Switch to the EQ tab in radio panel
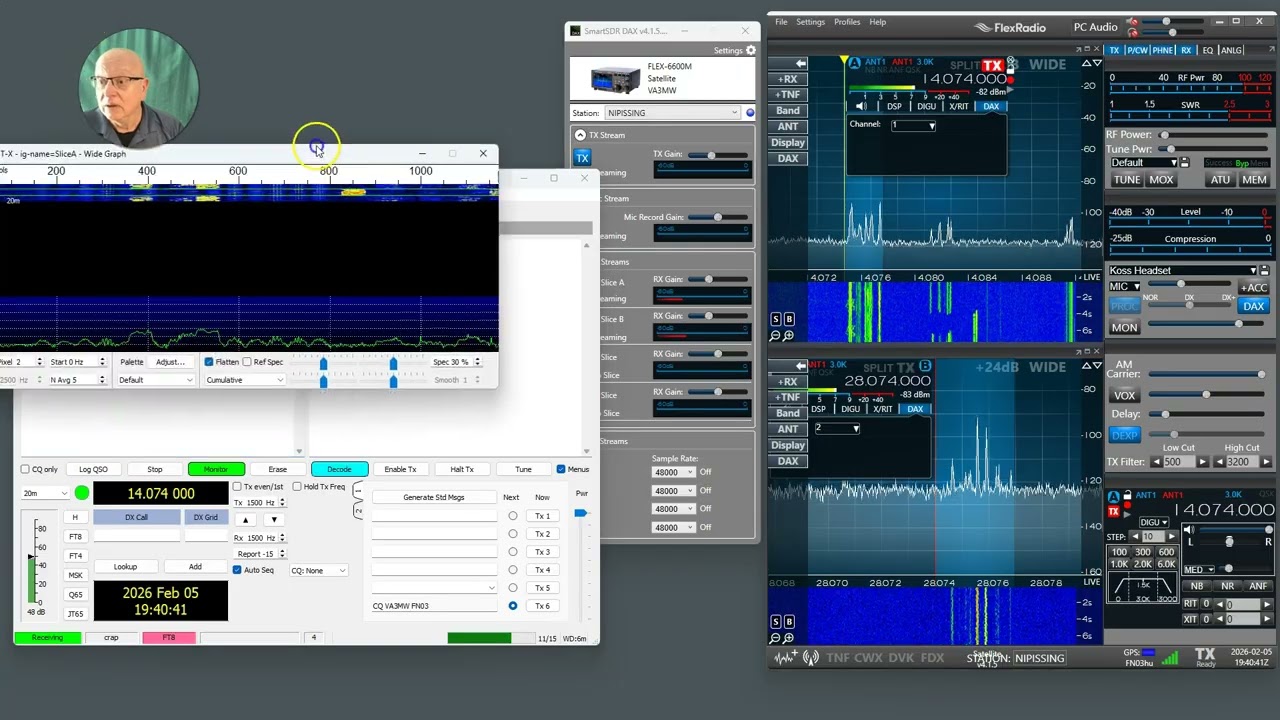Viewport: 1280px width, 720px height. point(1207,50)
